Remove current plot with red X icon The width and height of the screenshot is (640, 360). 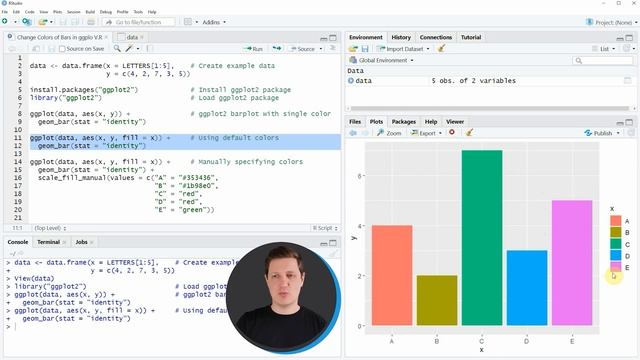tap(452, 133)
